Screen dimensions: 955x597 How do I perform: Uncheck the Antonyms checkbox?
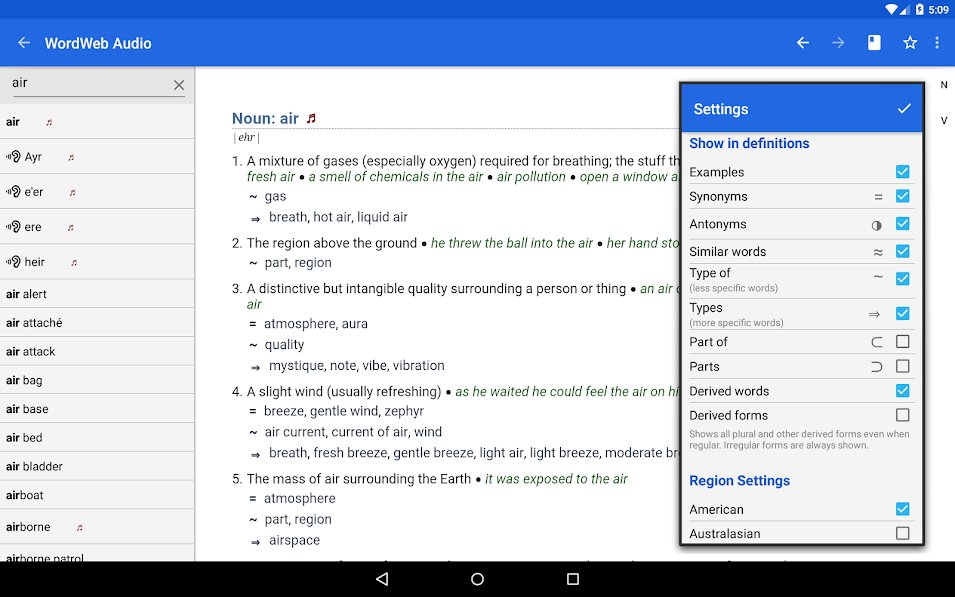tap(903, 224)
